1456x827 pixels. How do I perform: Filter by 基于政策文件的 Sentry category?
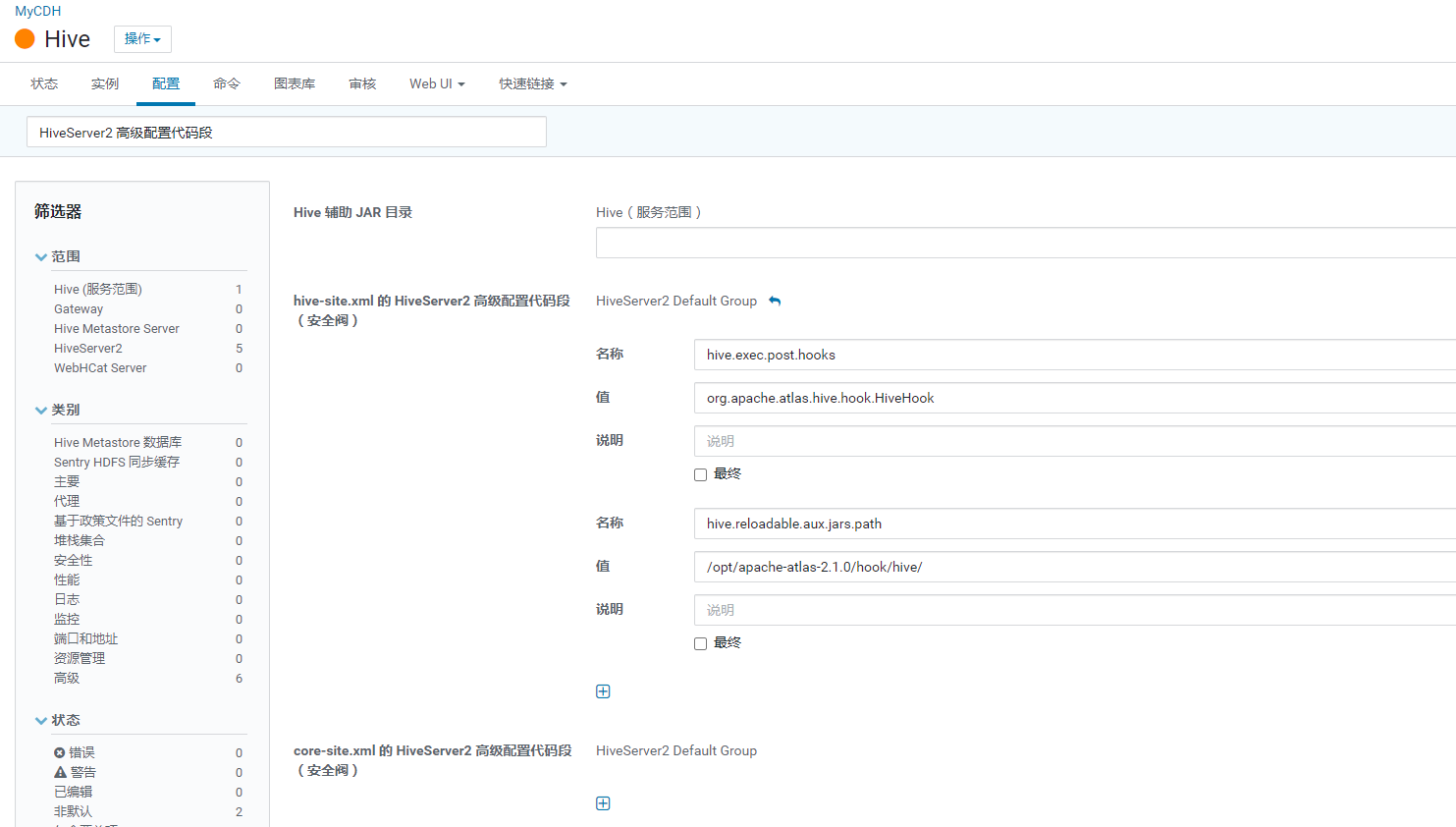click(x=118, y=521)
